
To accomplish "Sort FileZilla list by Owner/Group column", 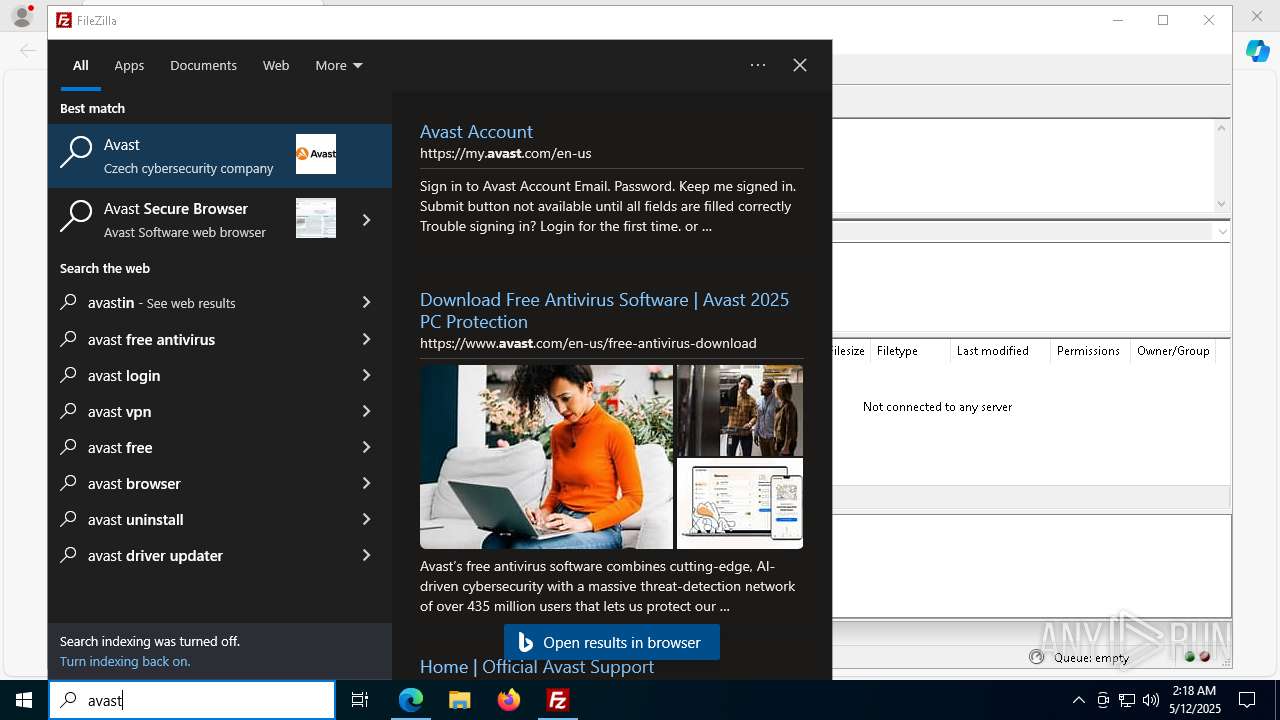I will point(1173,351).
